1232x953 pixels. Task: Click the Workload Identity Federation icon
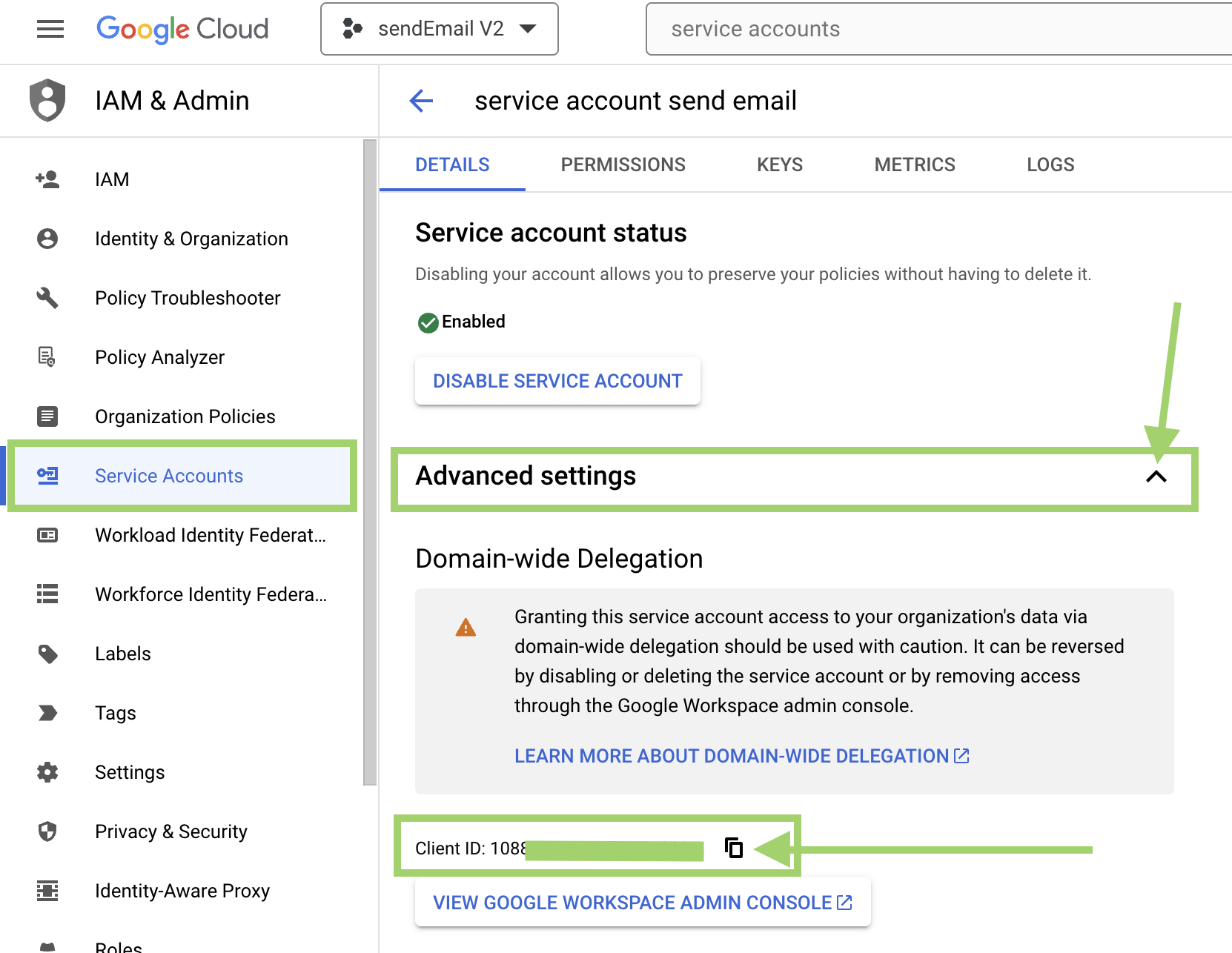pos(47,535)
